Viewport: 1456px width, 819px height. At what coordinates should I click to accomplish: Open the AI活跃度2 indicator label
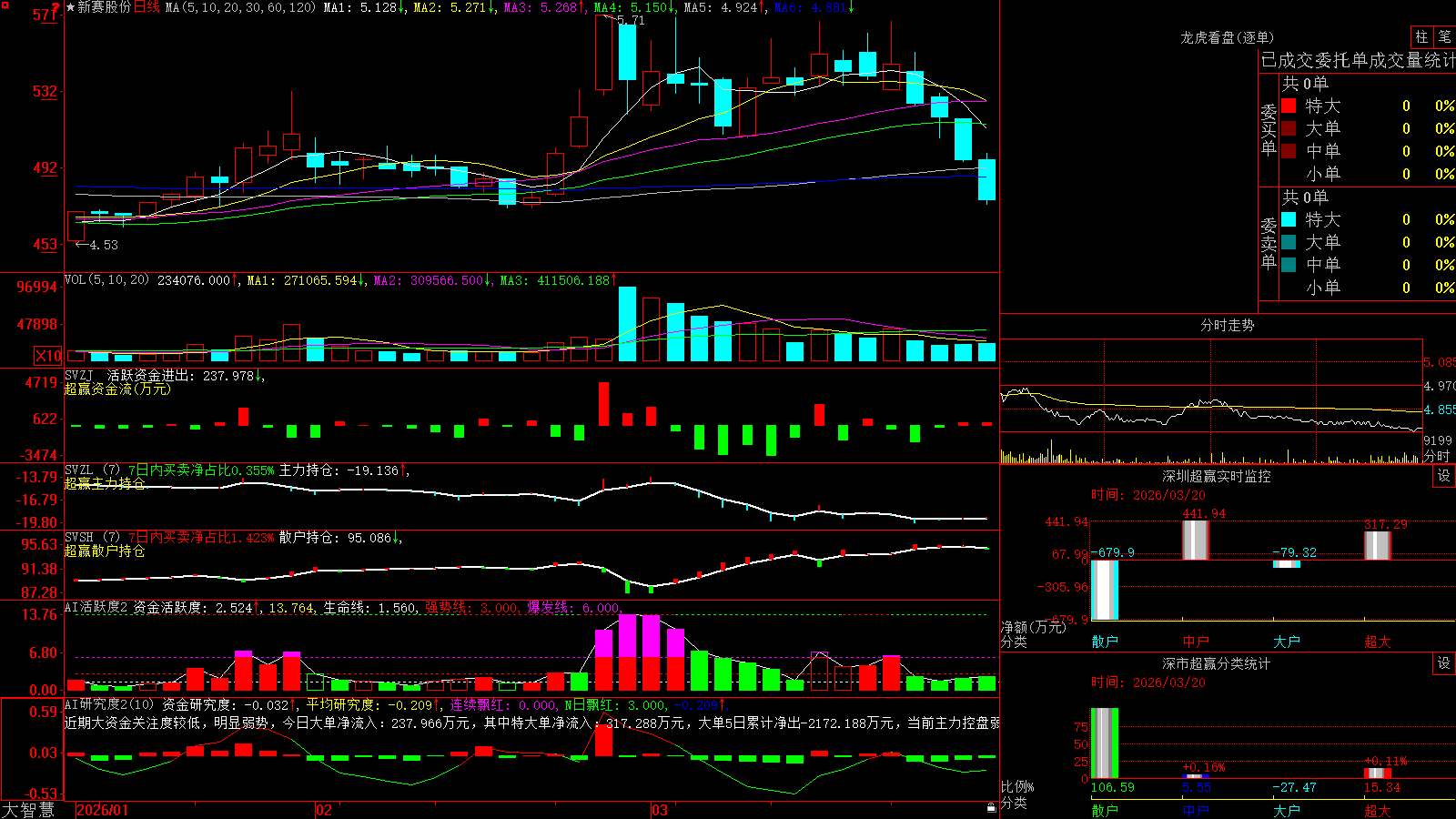coord(96,607)
